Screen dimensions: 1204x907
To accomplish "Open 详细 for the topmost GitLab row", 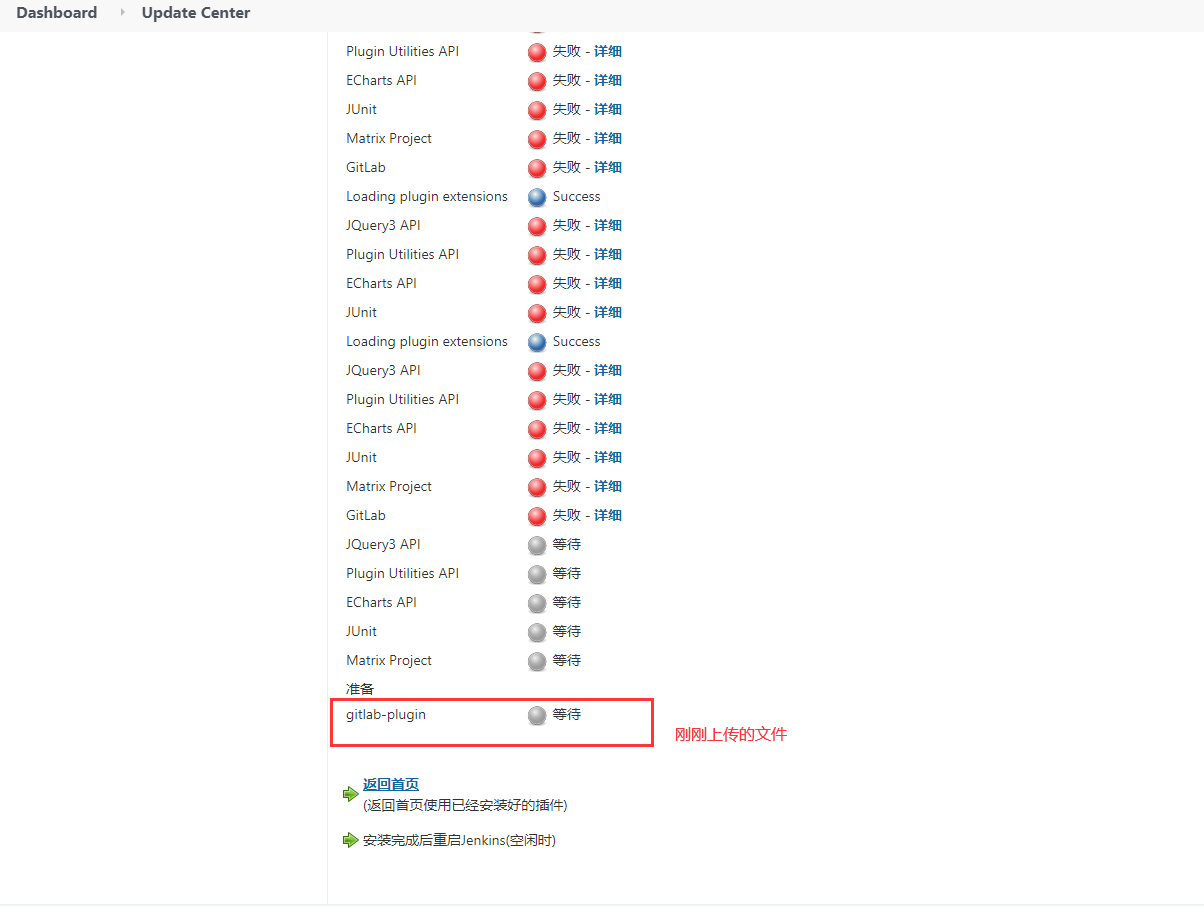I will click(x=608, y=167).
